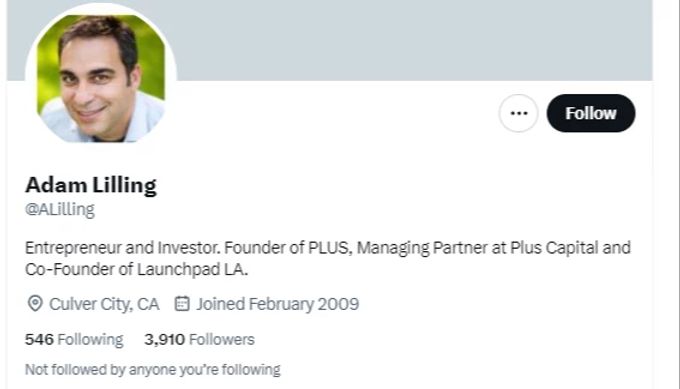The height and width of the screenshot is (389, 680).
Task: Click the calendar joined-date icon
Action: pos(182,304)
